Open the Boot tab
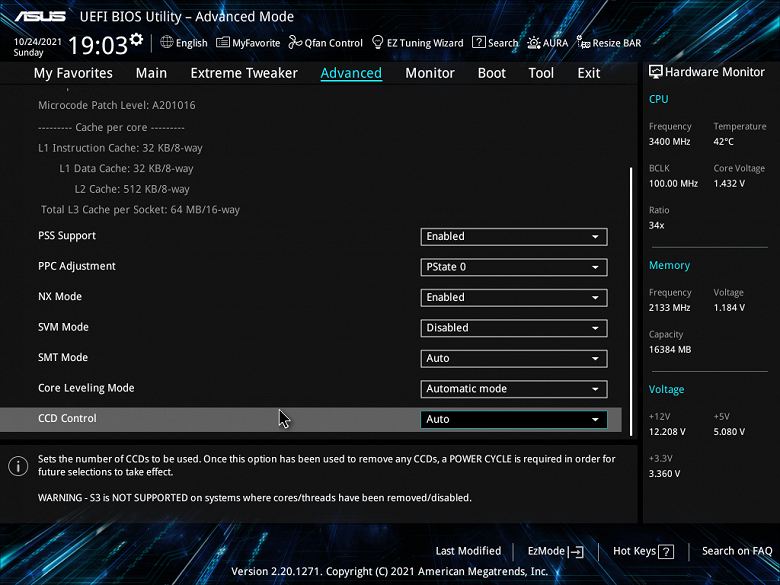 click(491, 73)
